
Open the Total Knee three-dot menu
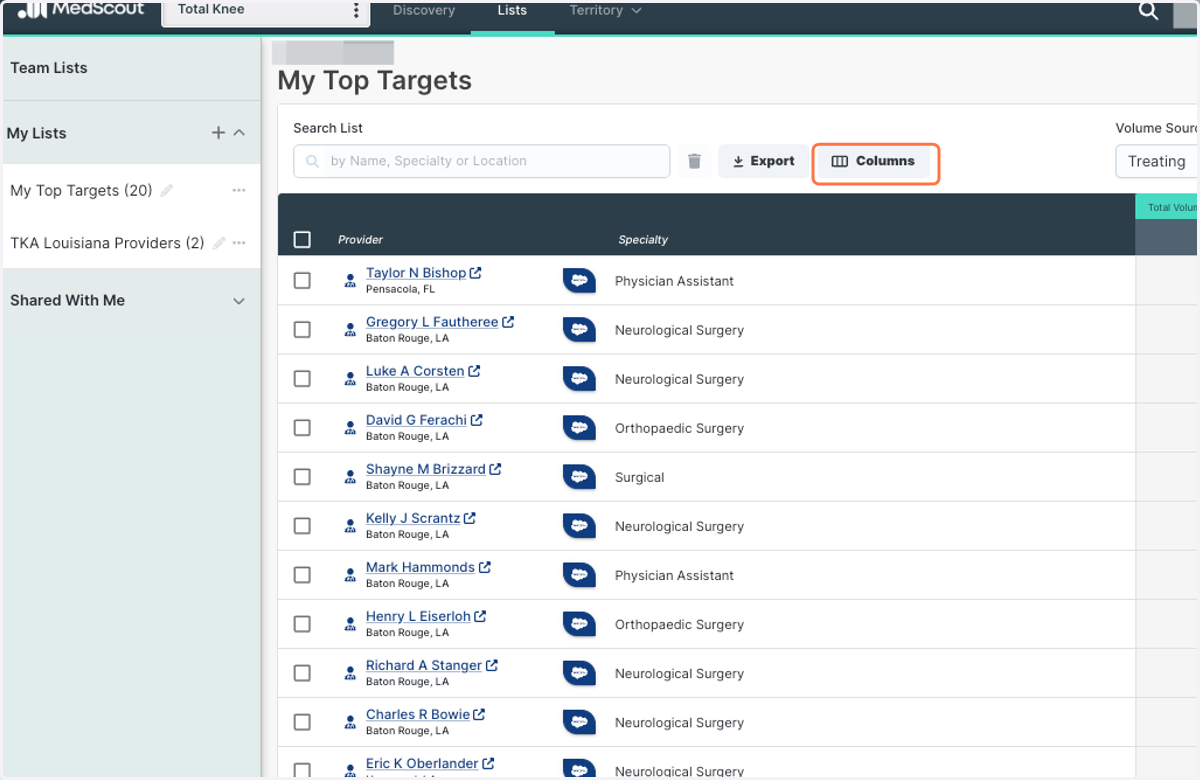(356, 11)
